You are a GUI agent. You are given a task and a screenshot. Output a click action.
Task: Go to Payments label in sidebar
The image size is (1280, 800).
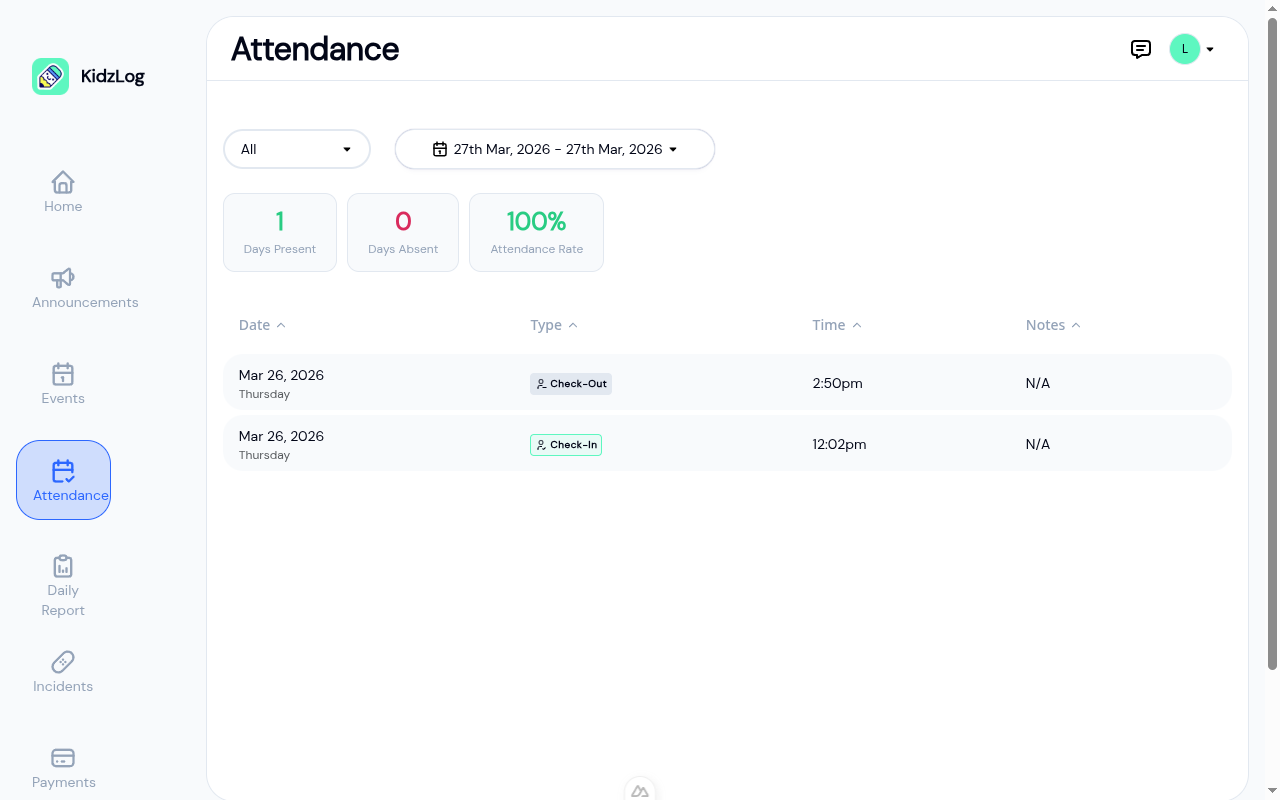coord(64,782)
